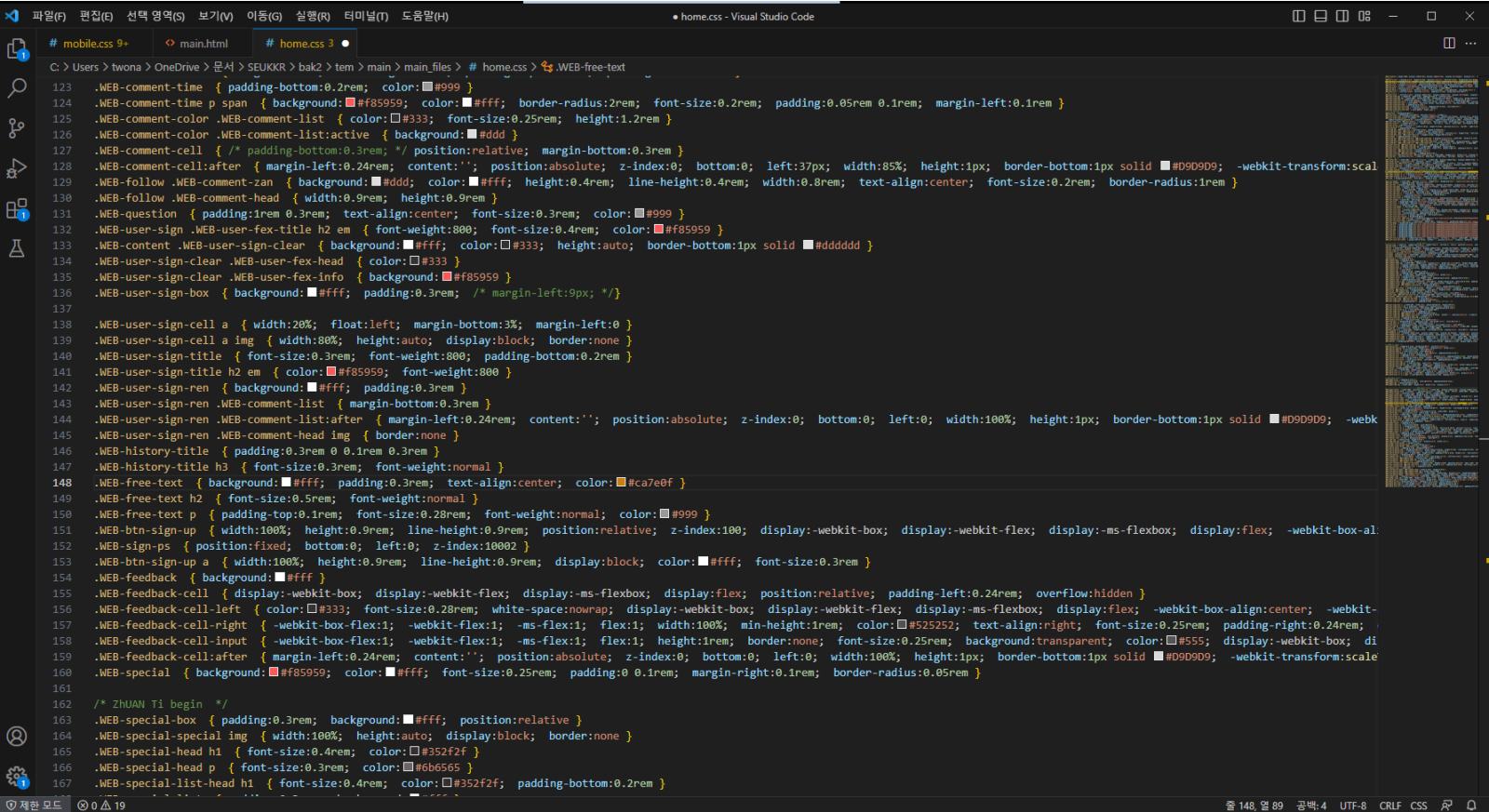Open the Testing flask icon
This screenshot has height=812, width=1489.
17,248
